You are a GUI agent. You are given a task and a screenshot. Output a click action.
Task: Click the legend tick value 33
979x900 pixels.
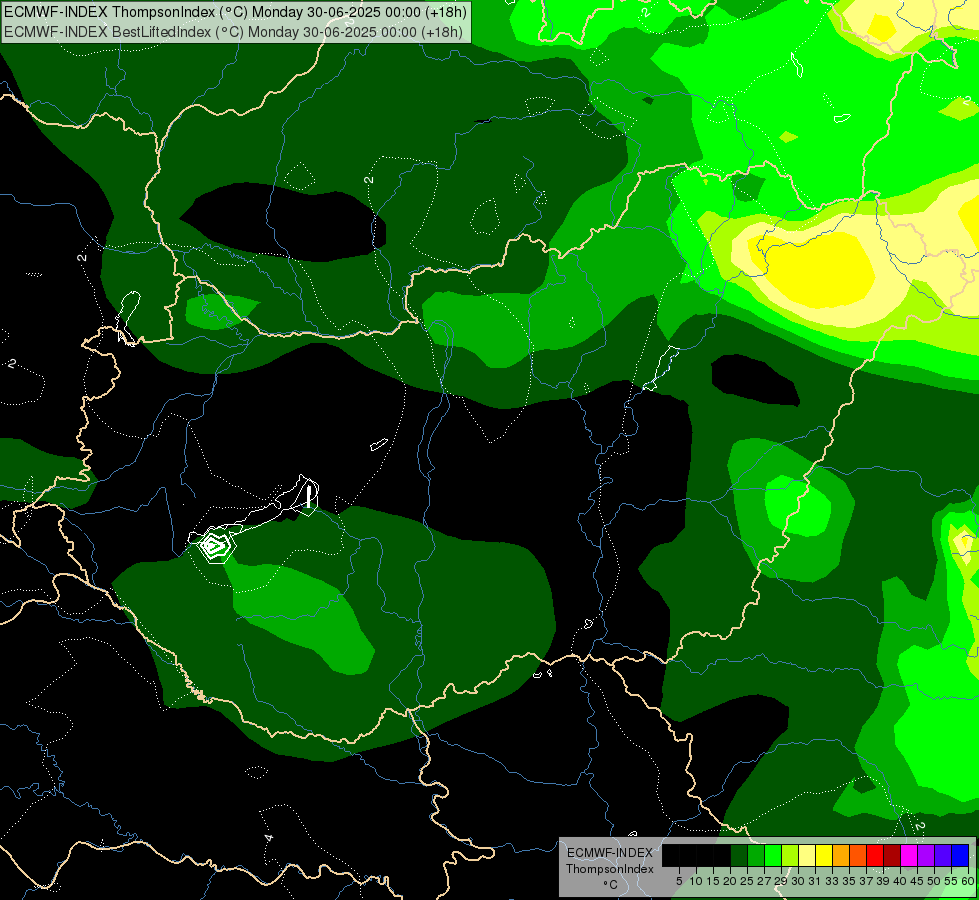832,881
